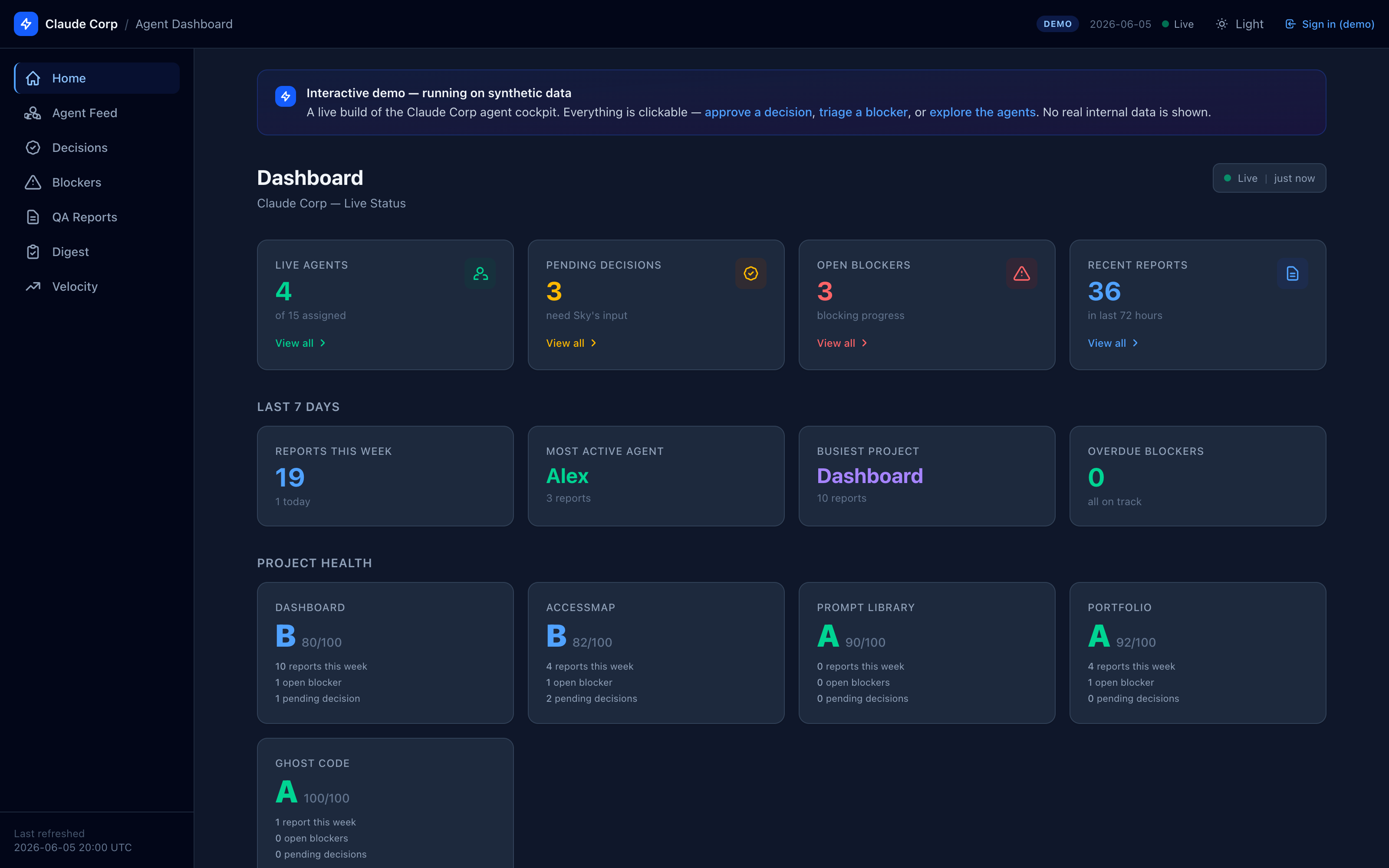
Task: Click View all under Recent Reports
Action: coord(1113,343)
